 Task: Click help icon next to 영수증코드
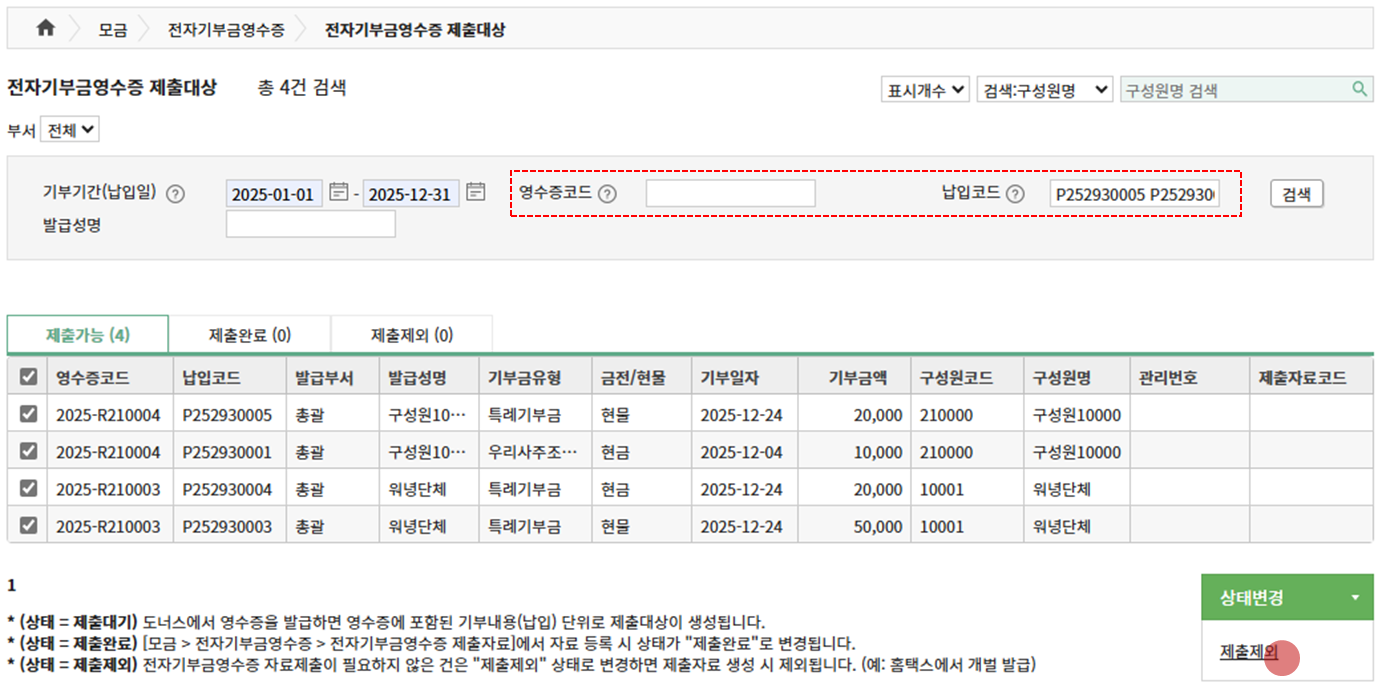tap(606, 194)
